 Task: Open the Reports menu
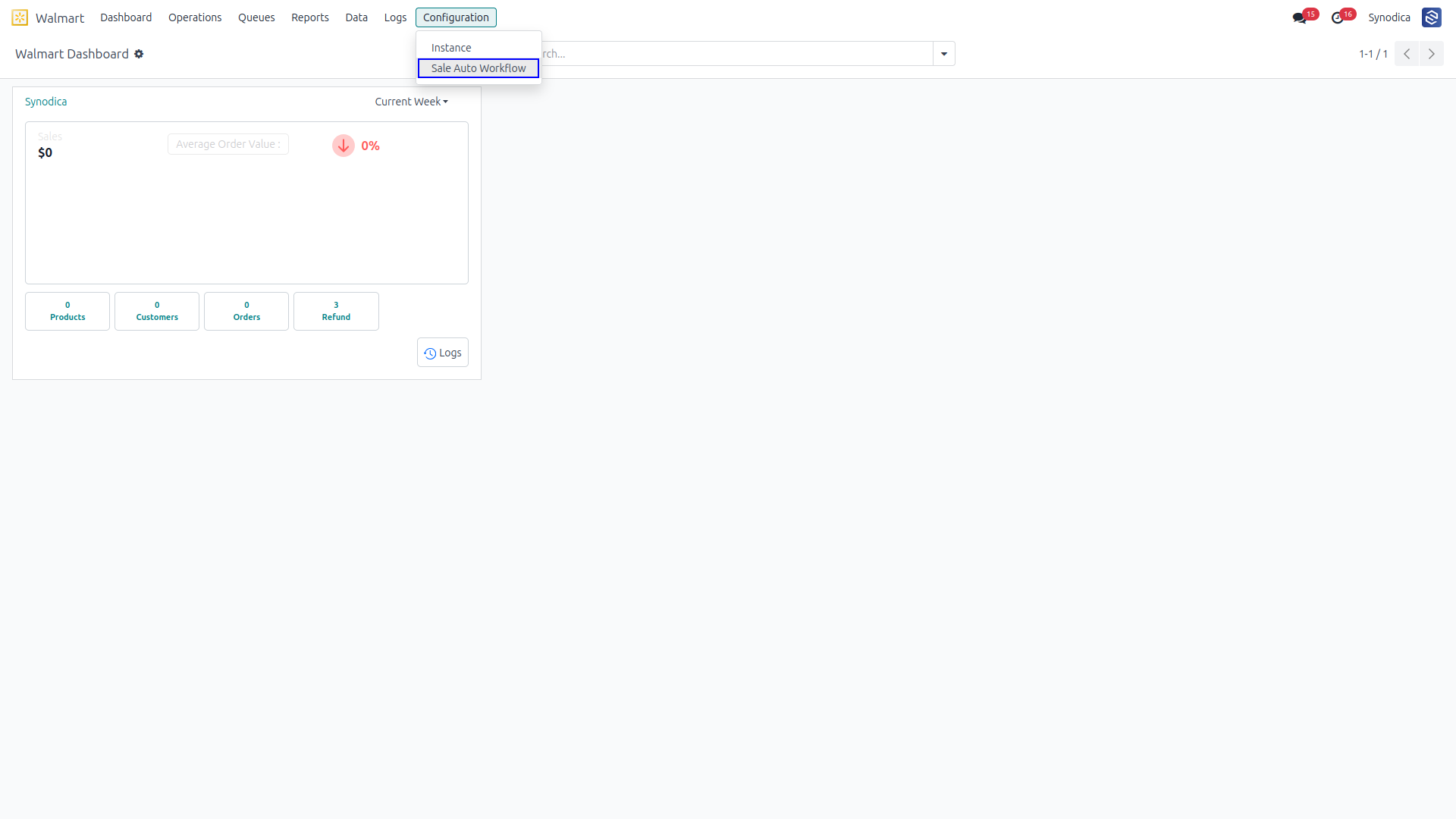tap(310, 17)
